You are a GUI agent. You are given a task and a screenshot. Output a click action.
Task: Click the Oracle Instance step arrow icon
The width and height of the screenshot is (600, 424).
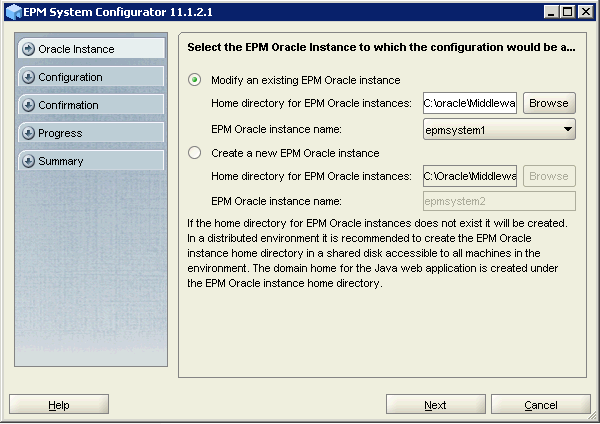28,49
